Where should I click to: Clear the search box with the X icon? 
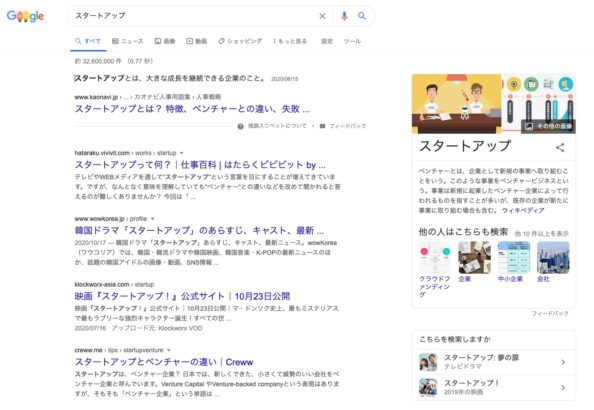tap(322, 16)
